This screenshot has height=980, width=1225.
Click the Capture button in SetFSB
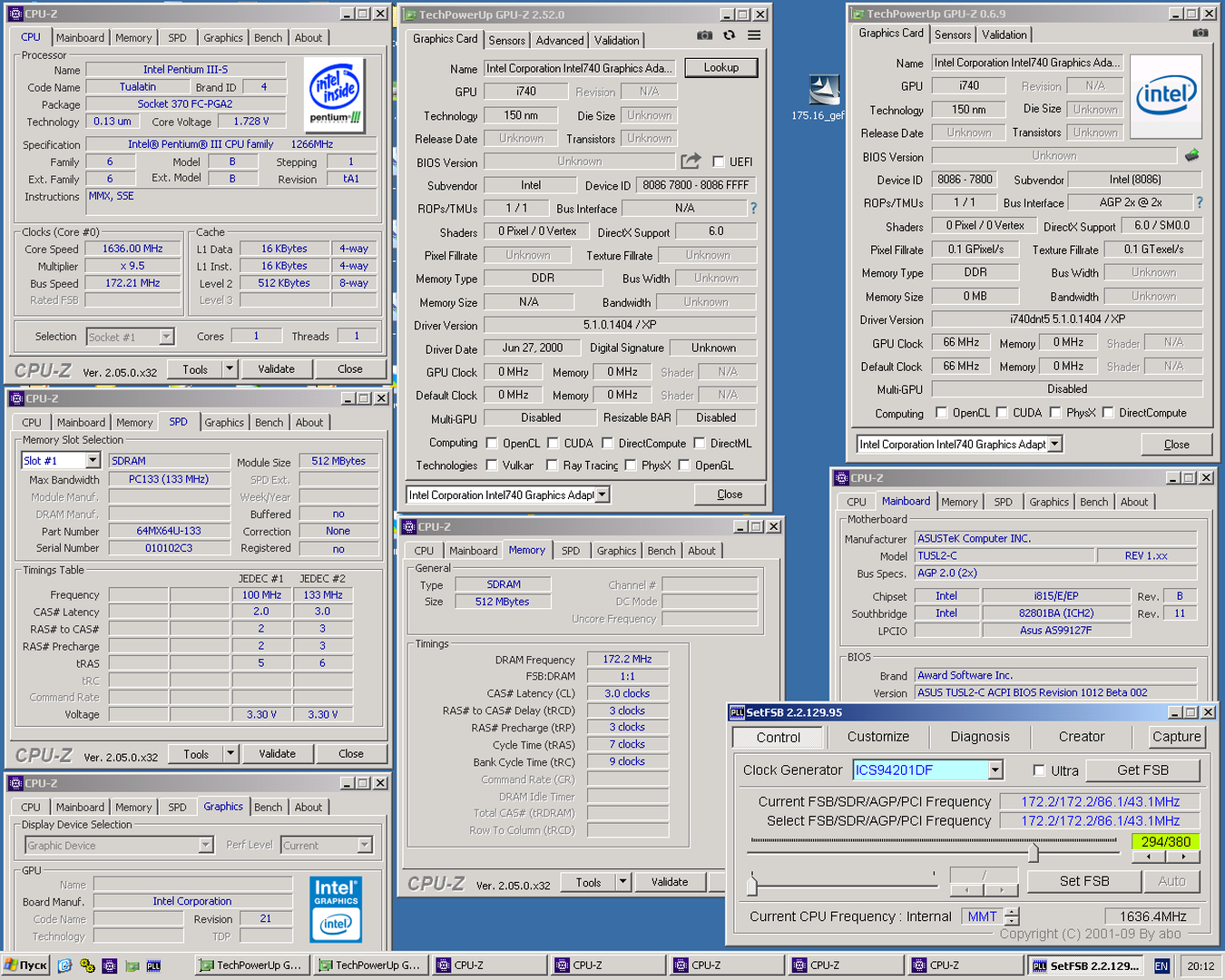[x=1177, y=737]
